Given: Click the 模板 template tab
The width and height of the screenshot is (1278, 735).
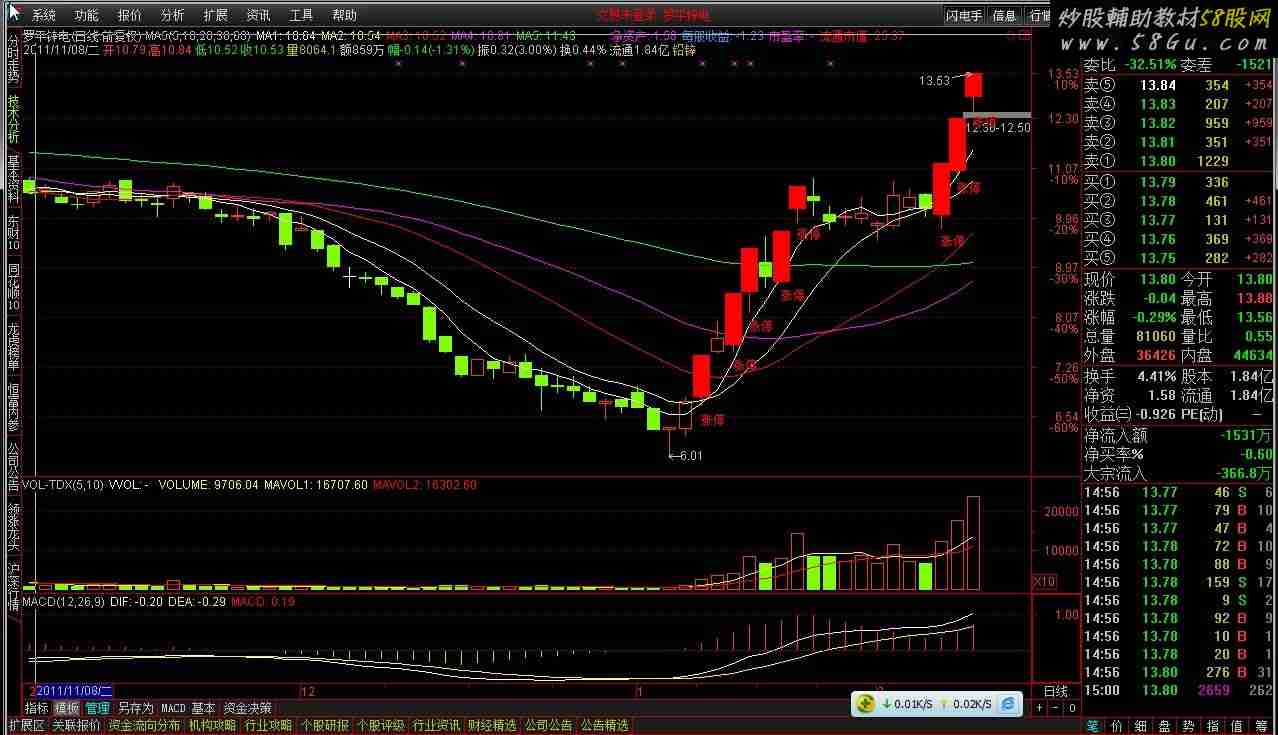Looking at the screenshot, I should click(67, 708).
